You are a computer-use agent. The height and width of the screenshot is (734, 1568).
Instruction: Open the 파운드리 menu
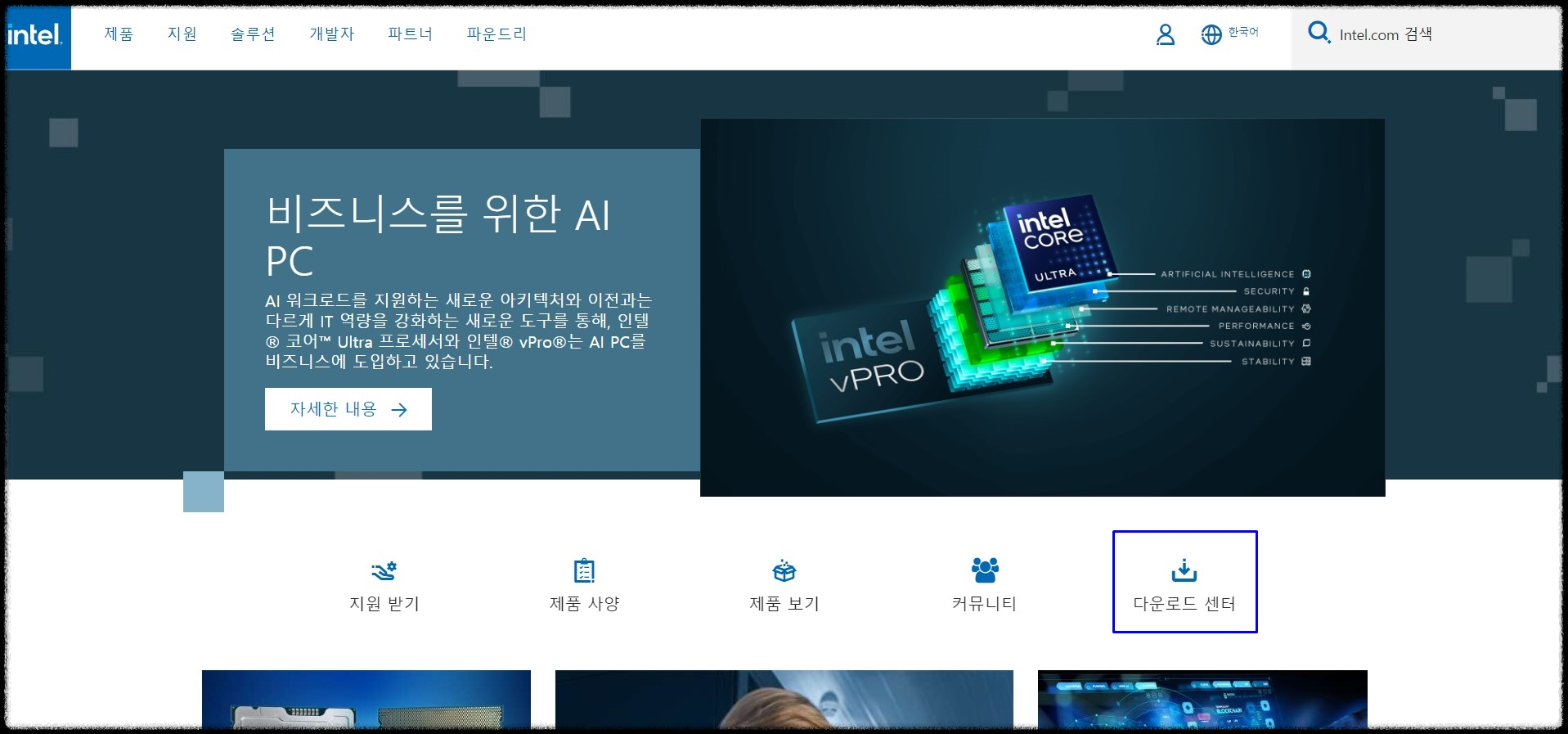[x=496, y=34]
